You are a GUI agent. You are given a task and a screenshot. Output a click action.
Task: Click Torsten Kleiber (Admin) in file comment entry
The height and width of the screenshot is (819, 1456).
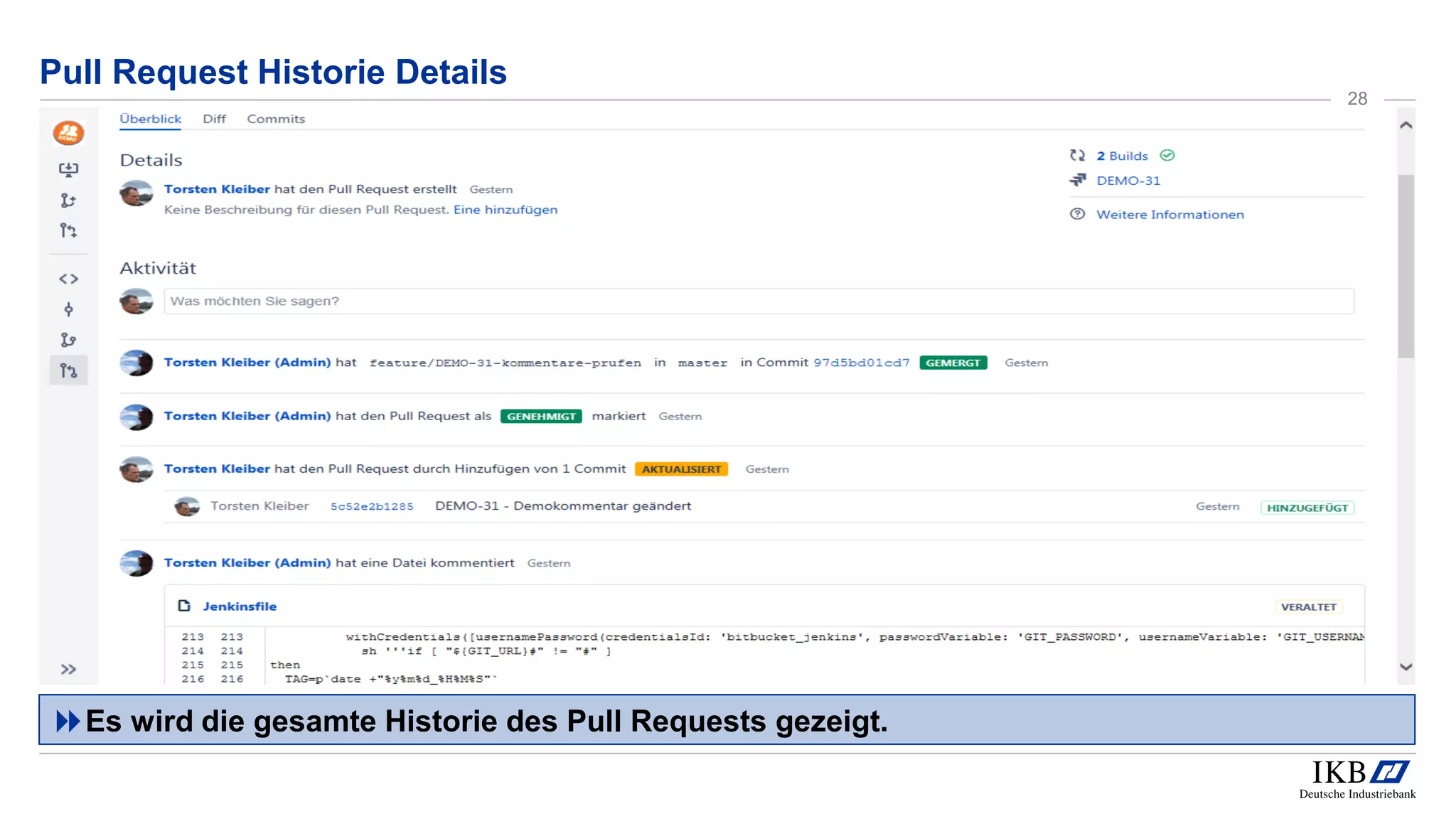tap(247, 563)
